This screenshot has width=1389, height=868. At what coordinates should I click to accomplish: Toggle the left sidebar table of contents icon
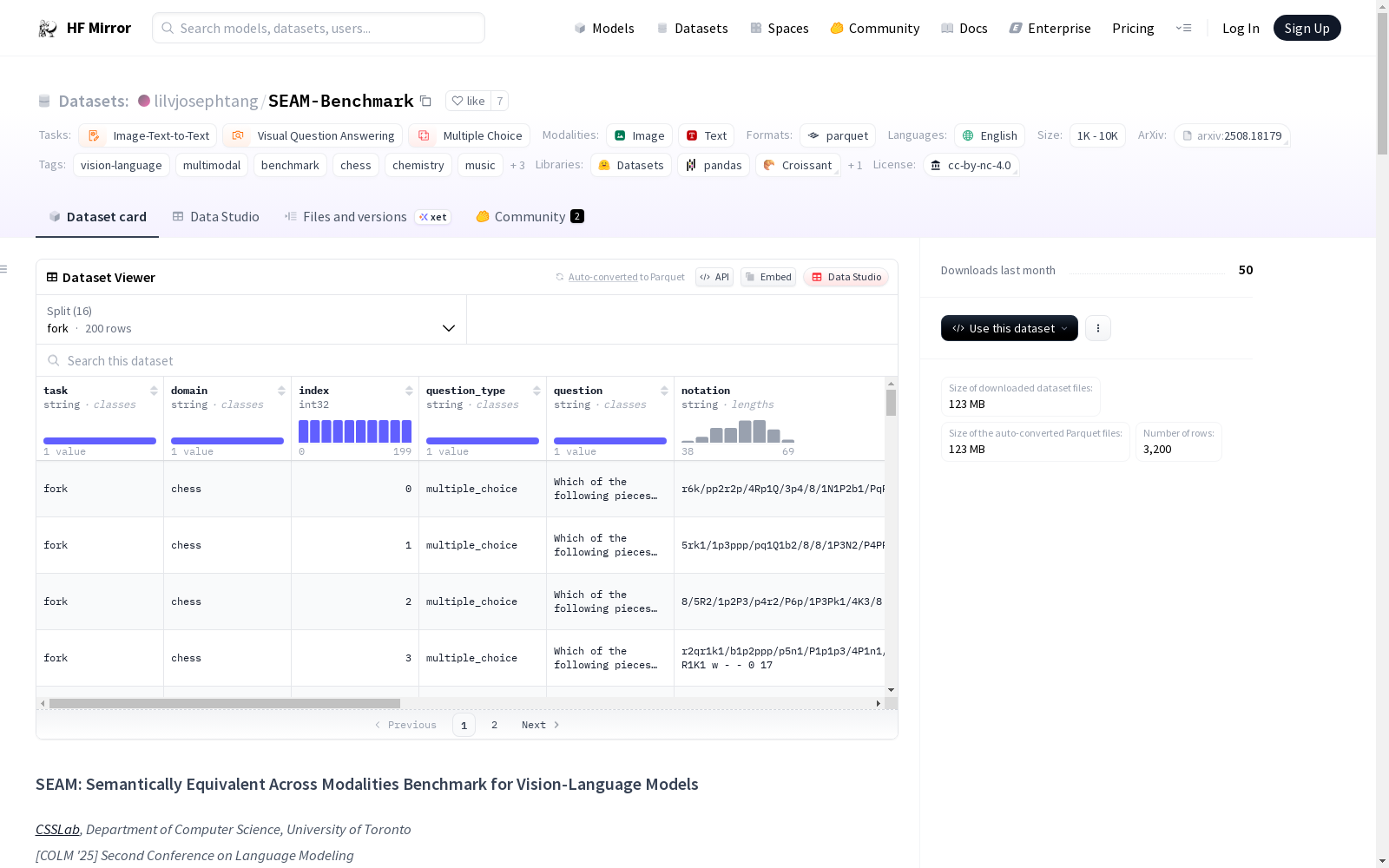coord(4,269)
